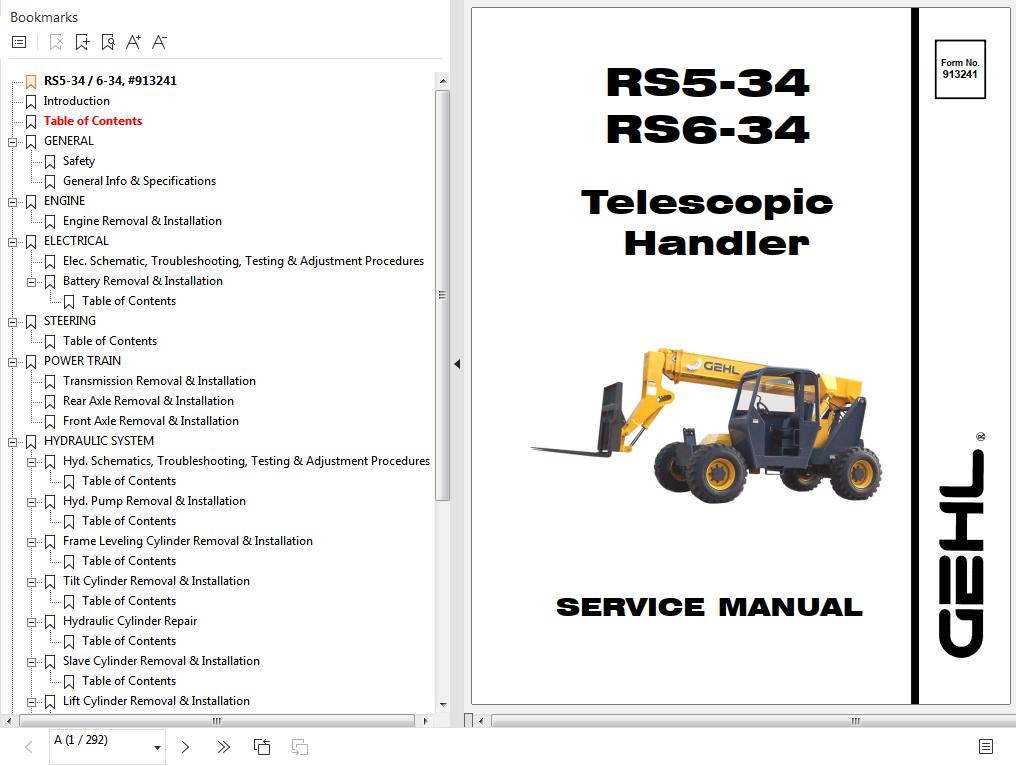Select the Safety bookmark
This screenshot has width=1016, height=766.
coord(79,161)
